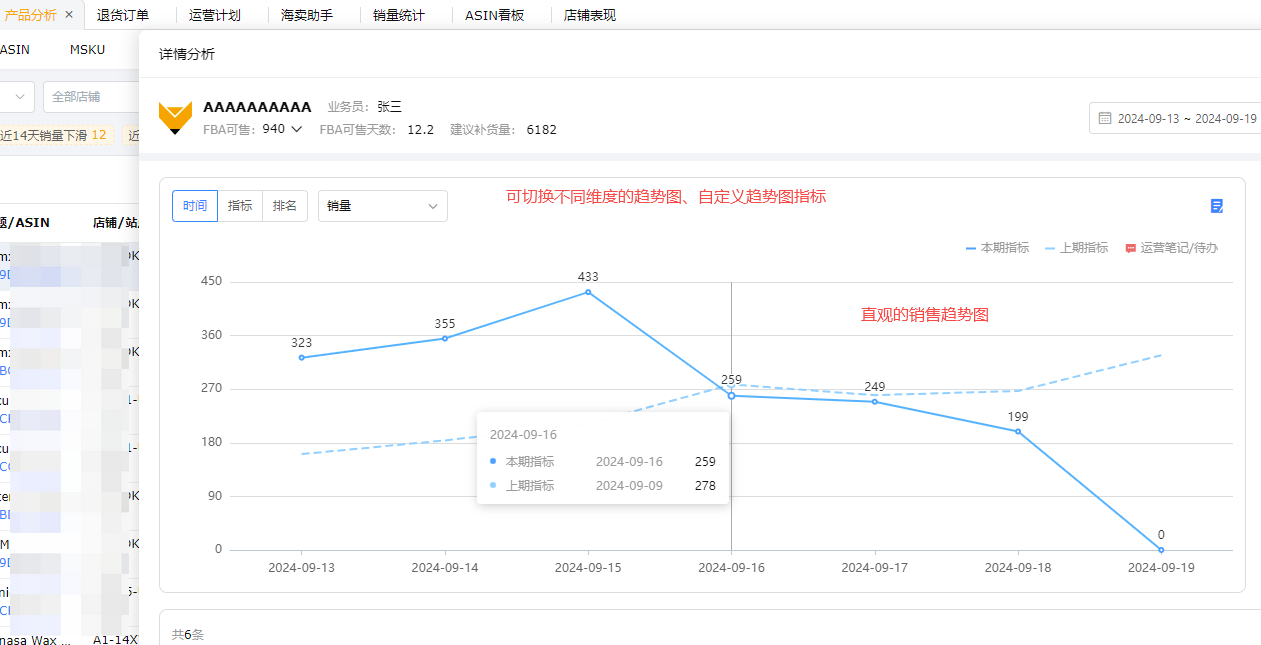Open the ASIN看板 tab
The width and height of the screenshot is (1261, 645).
coord(494,15)
